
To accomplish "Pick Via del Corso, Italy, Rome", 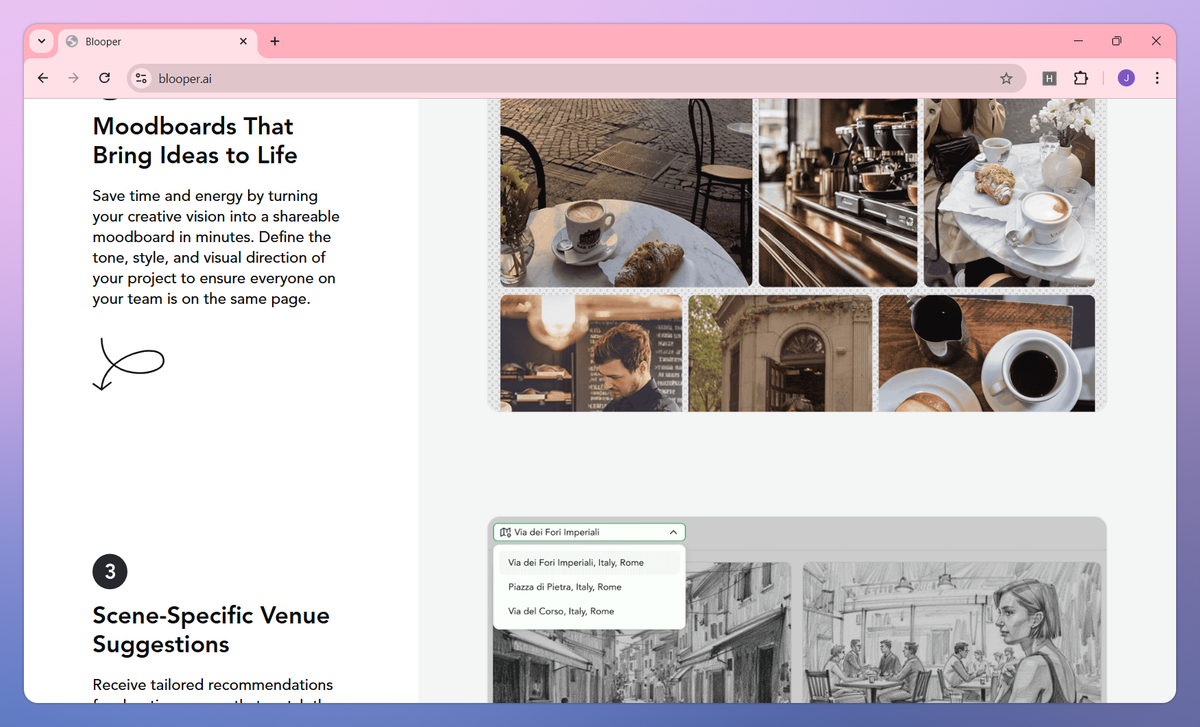I will [x=589, y=611].
